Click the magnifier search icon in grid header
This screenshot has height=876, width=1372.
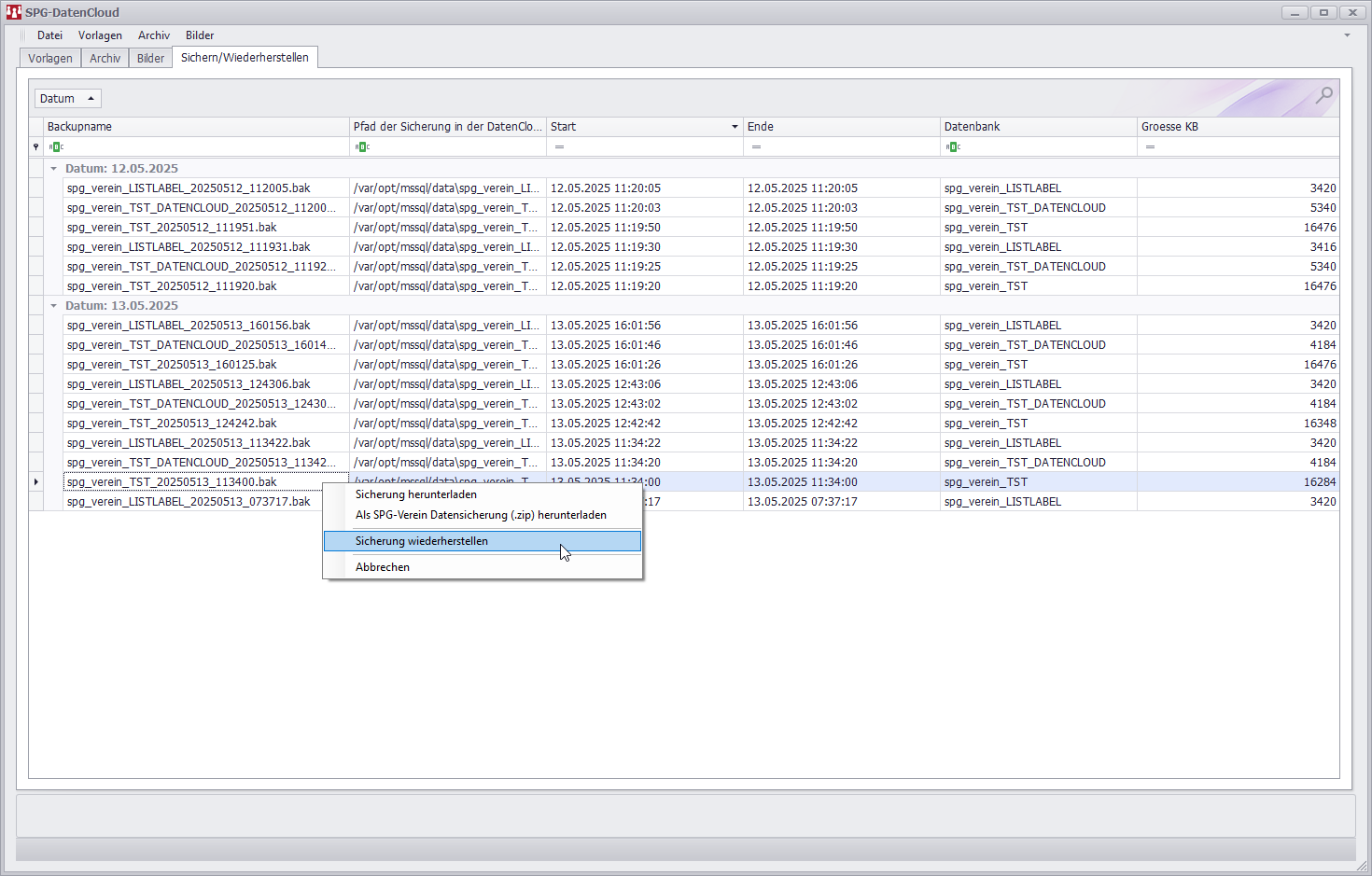1324,95
